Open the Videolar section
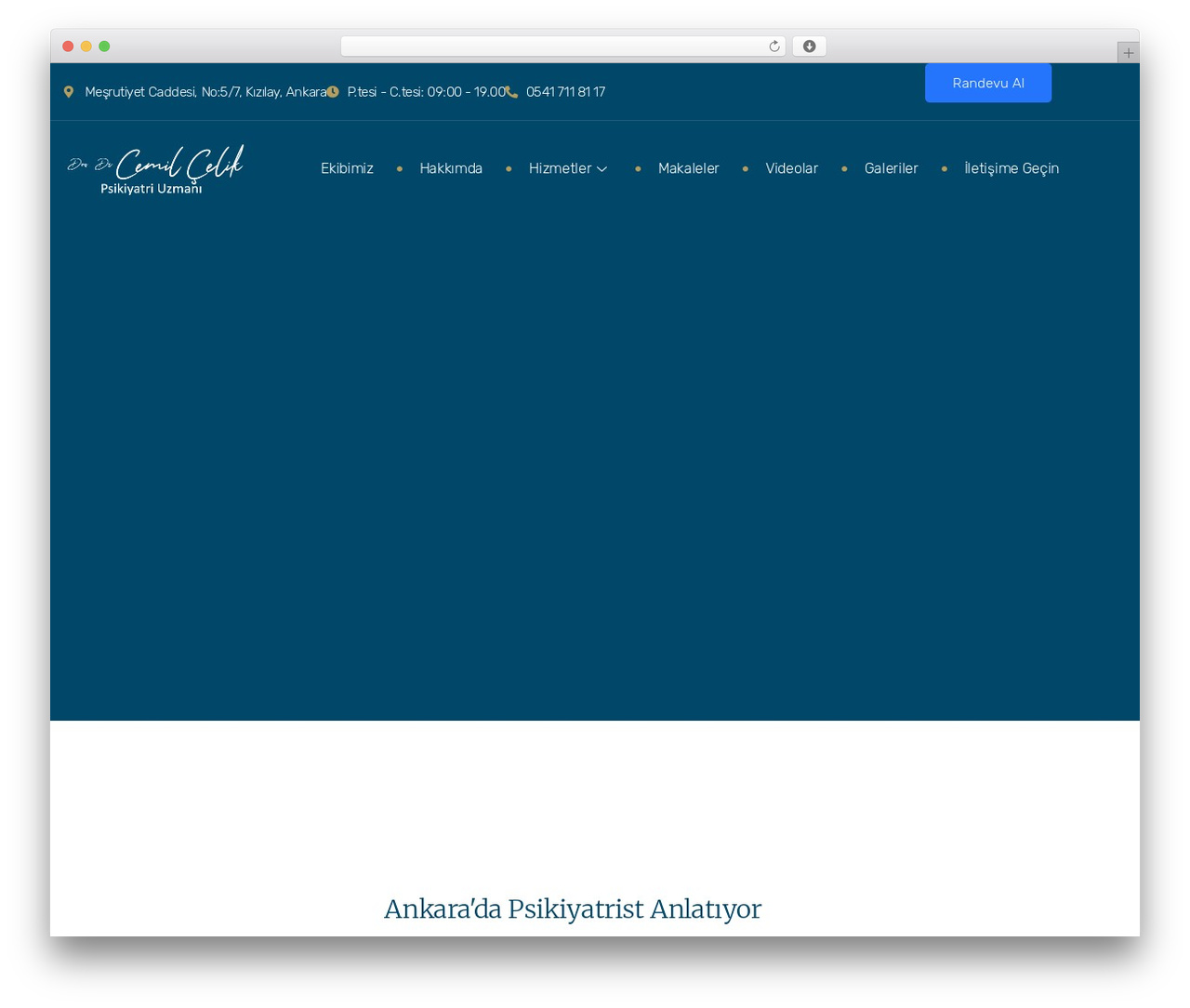 point(791,168)
